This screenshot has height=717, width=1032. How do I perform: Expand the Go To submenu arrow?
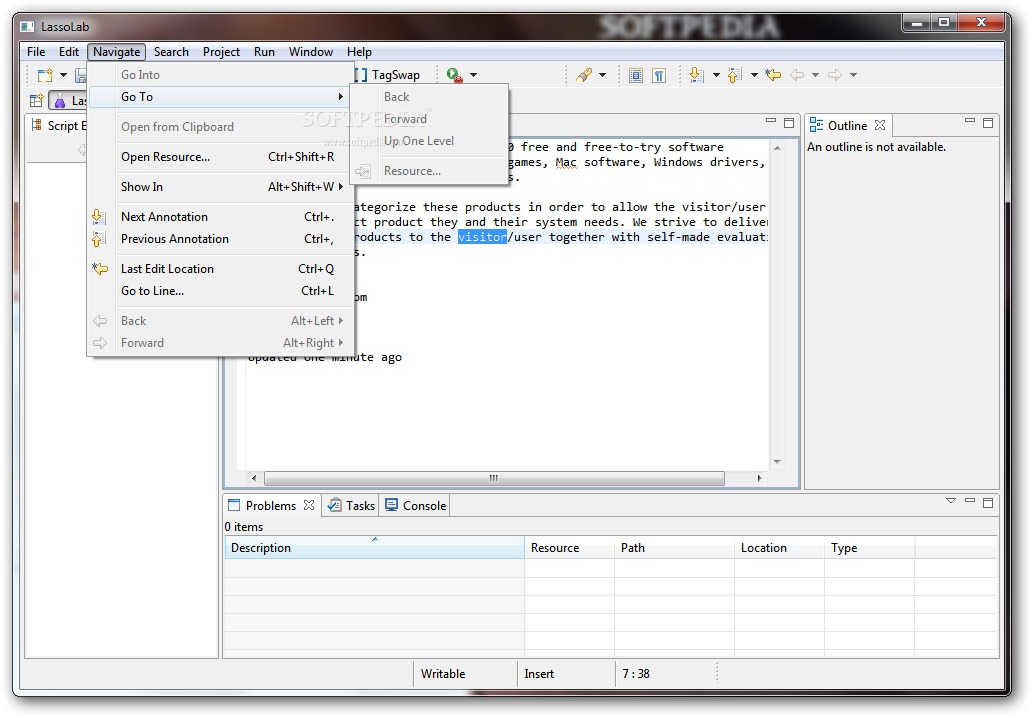click(340, 97)
